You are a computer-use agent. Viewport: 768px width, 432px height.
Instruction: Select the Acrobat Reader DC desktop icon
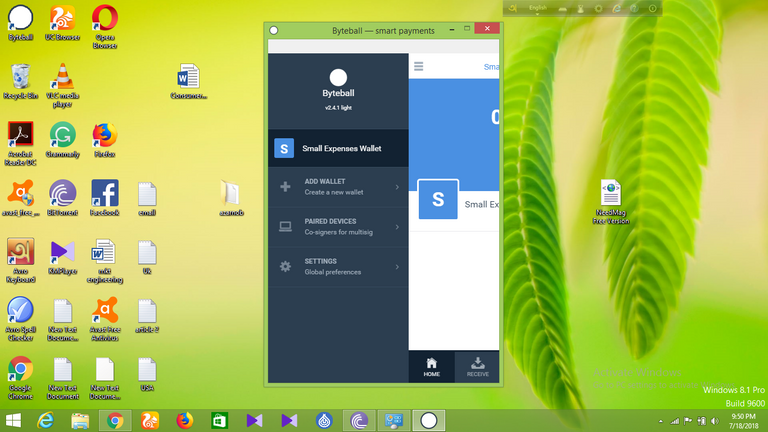coord(20,144)
